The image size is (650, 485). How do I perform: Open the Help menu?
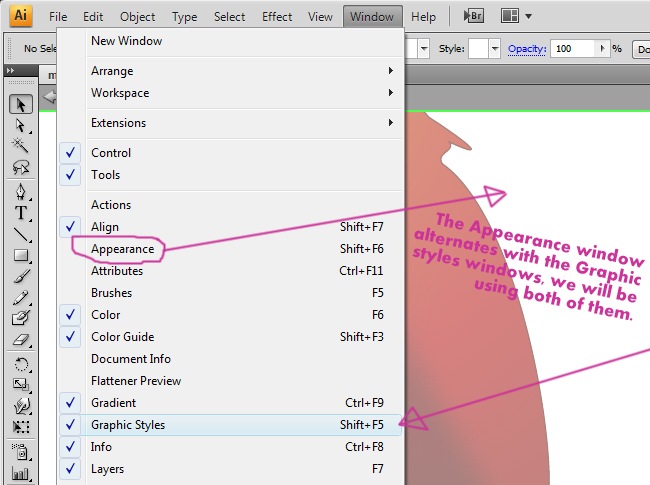pos(423,17)
